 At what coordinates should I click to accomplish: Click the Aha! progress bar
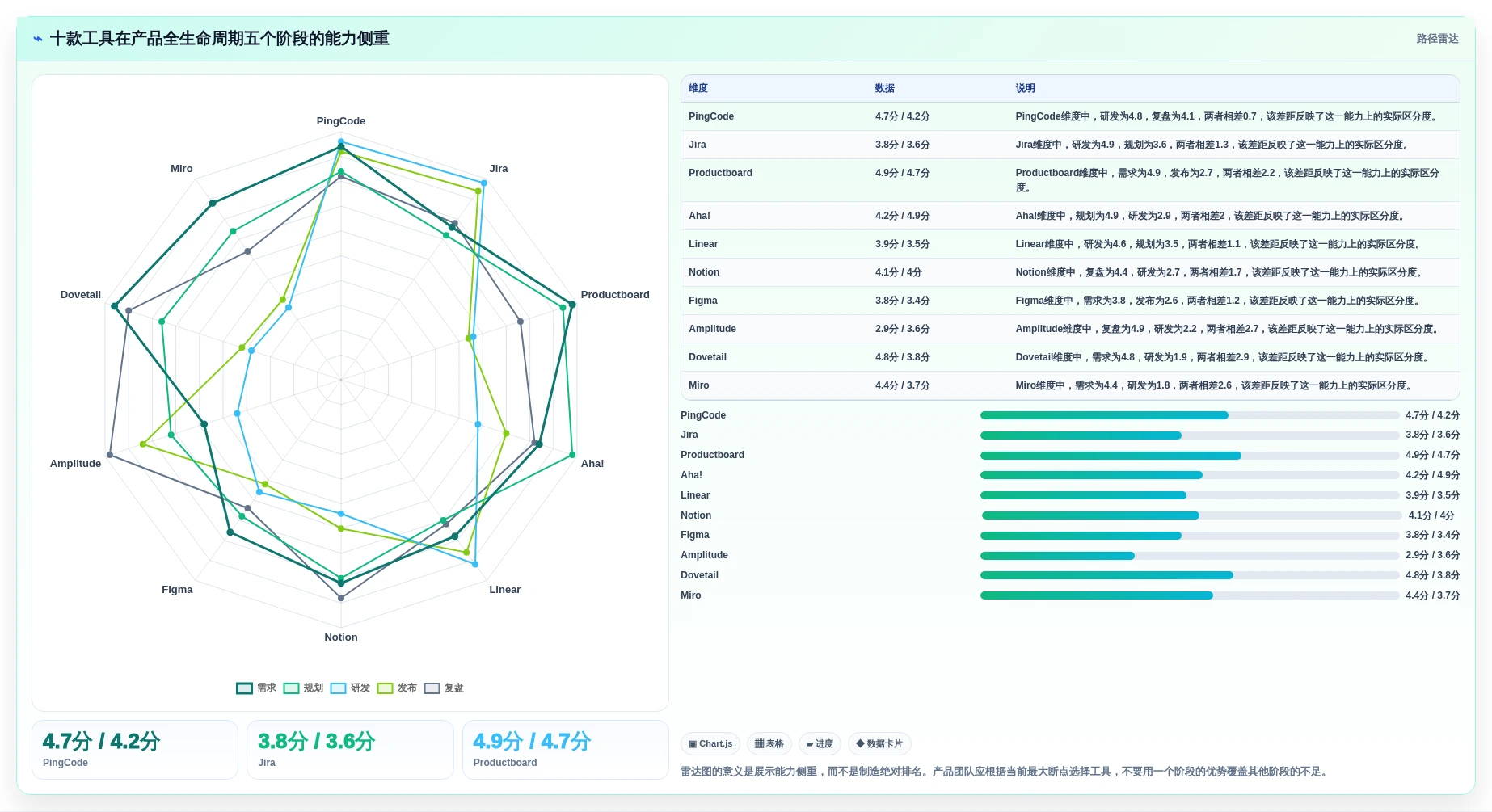tap(1190, 475)
